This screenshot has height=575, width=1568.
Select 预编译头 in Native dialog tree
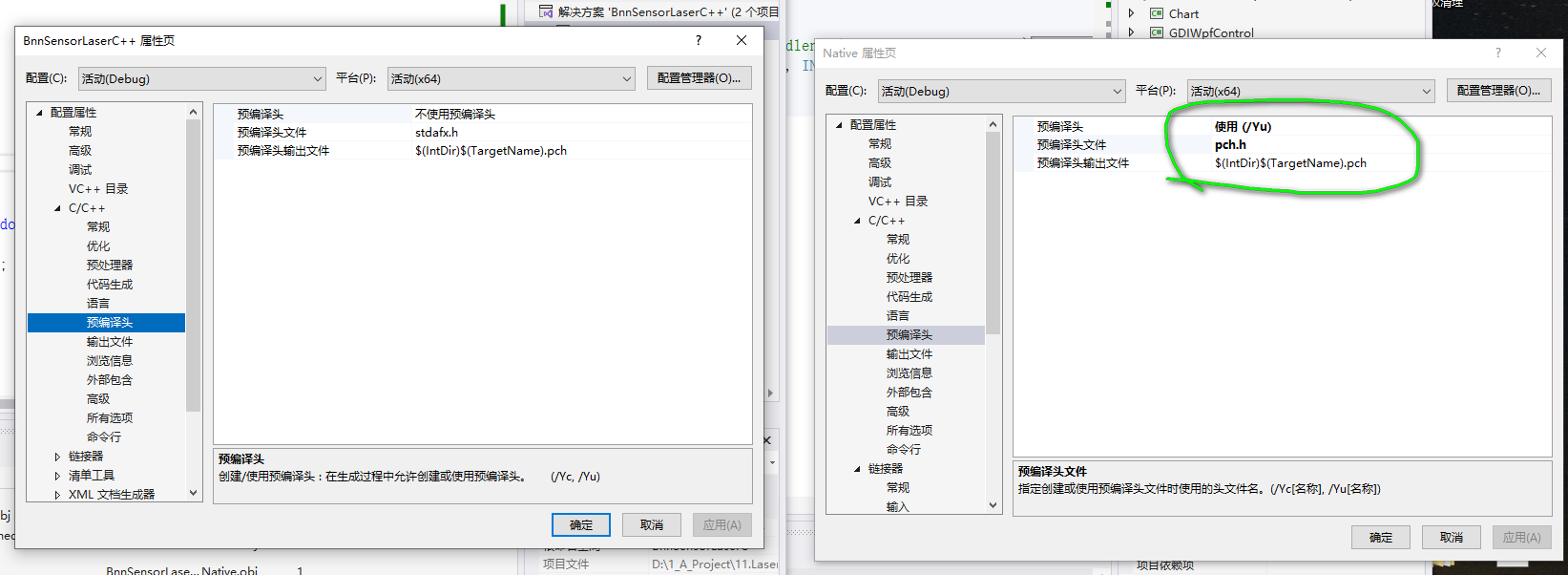click(909, 335)
